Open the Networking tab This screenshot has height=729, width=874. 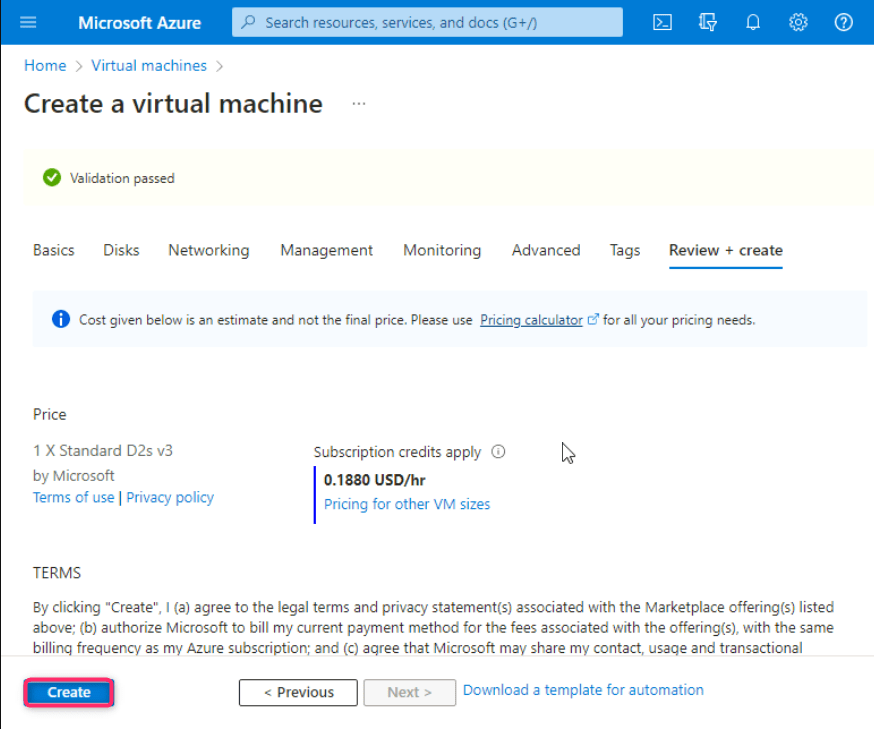coord(208,250)
